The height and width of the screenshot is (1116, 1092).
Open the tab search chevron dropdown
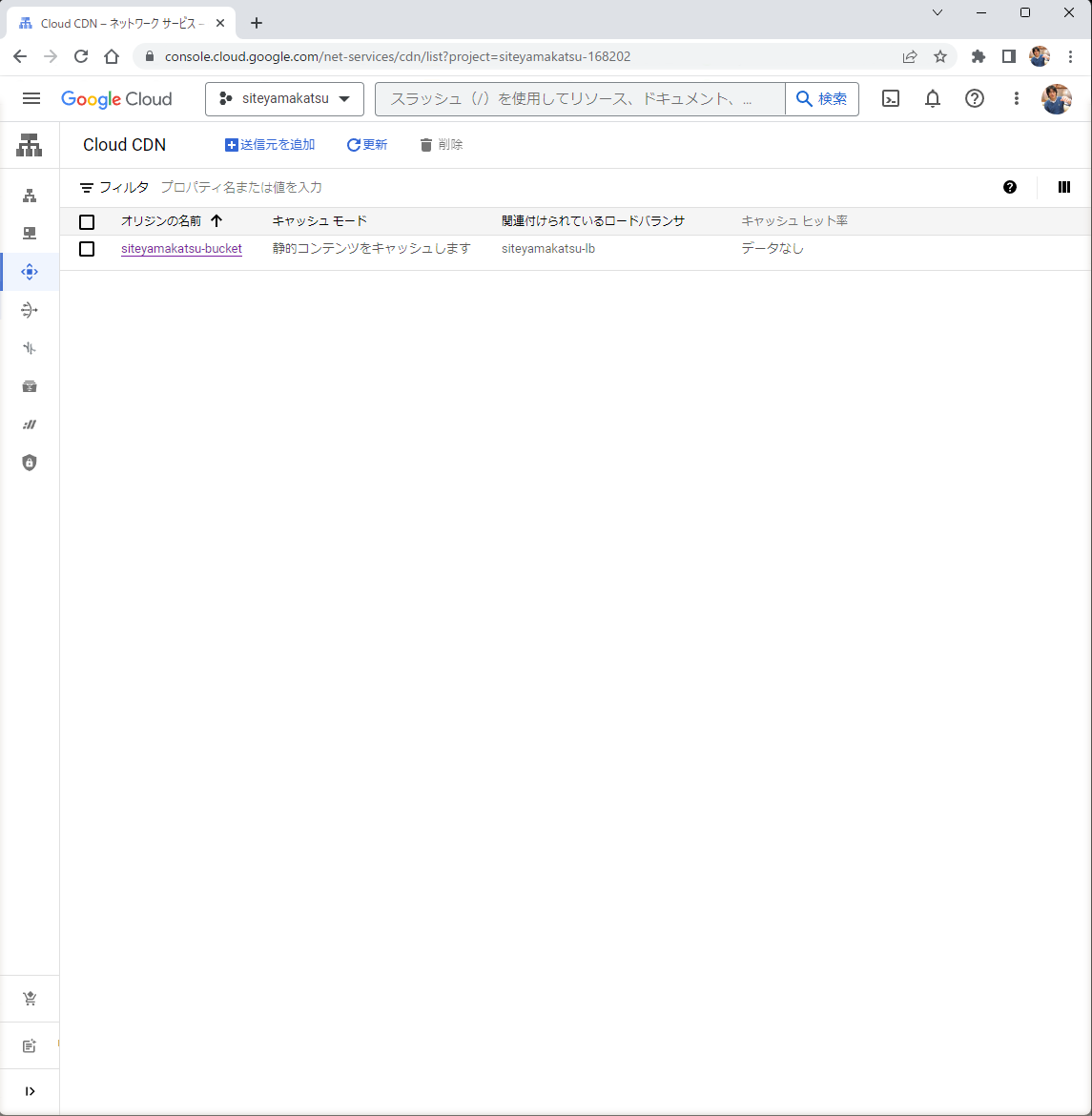[937, 12]
